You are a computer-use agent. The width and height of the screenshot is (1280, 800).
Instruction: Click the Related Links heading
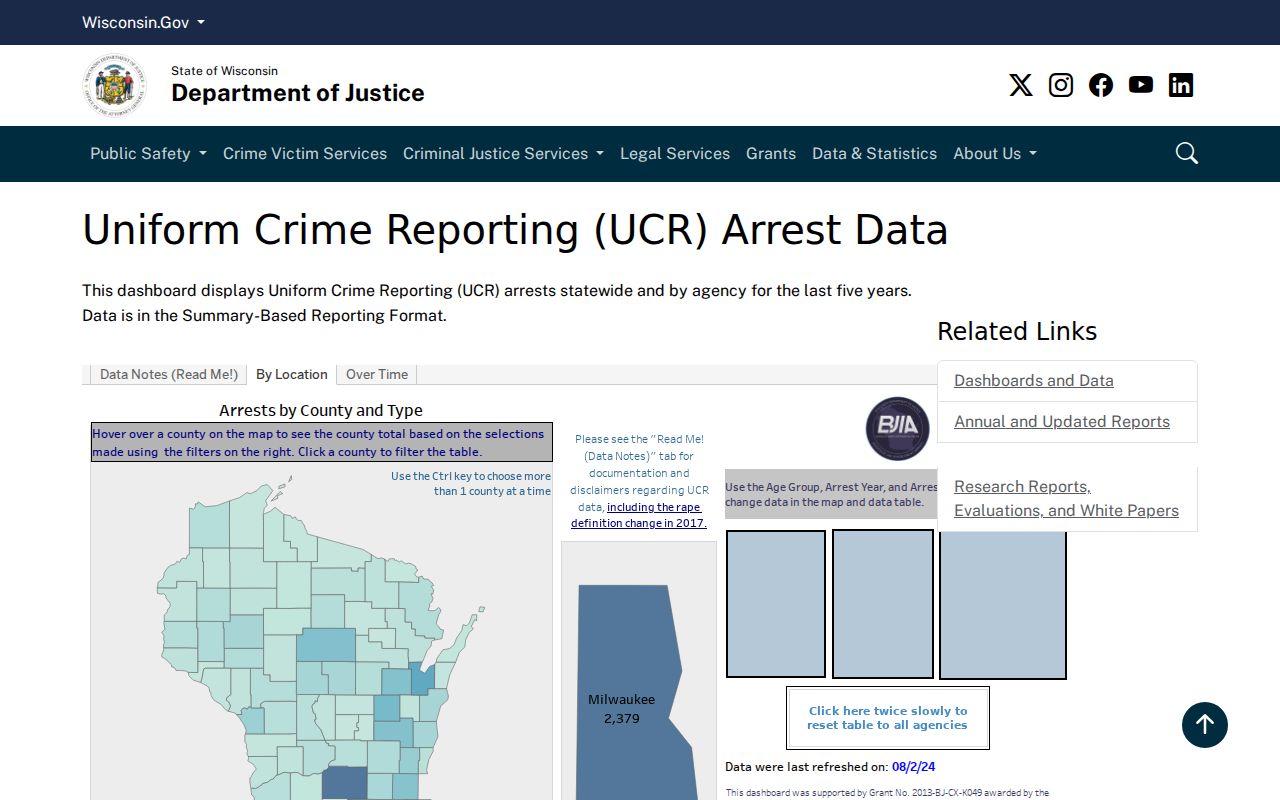(x=1017, y=331)
